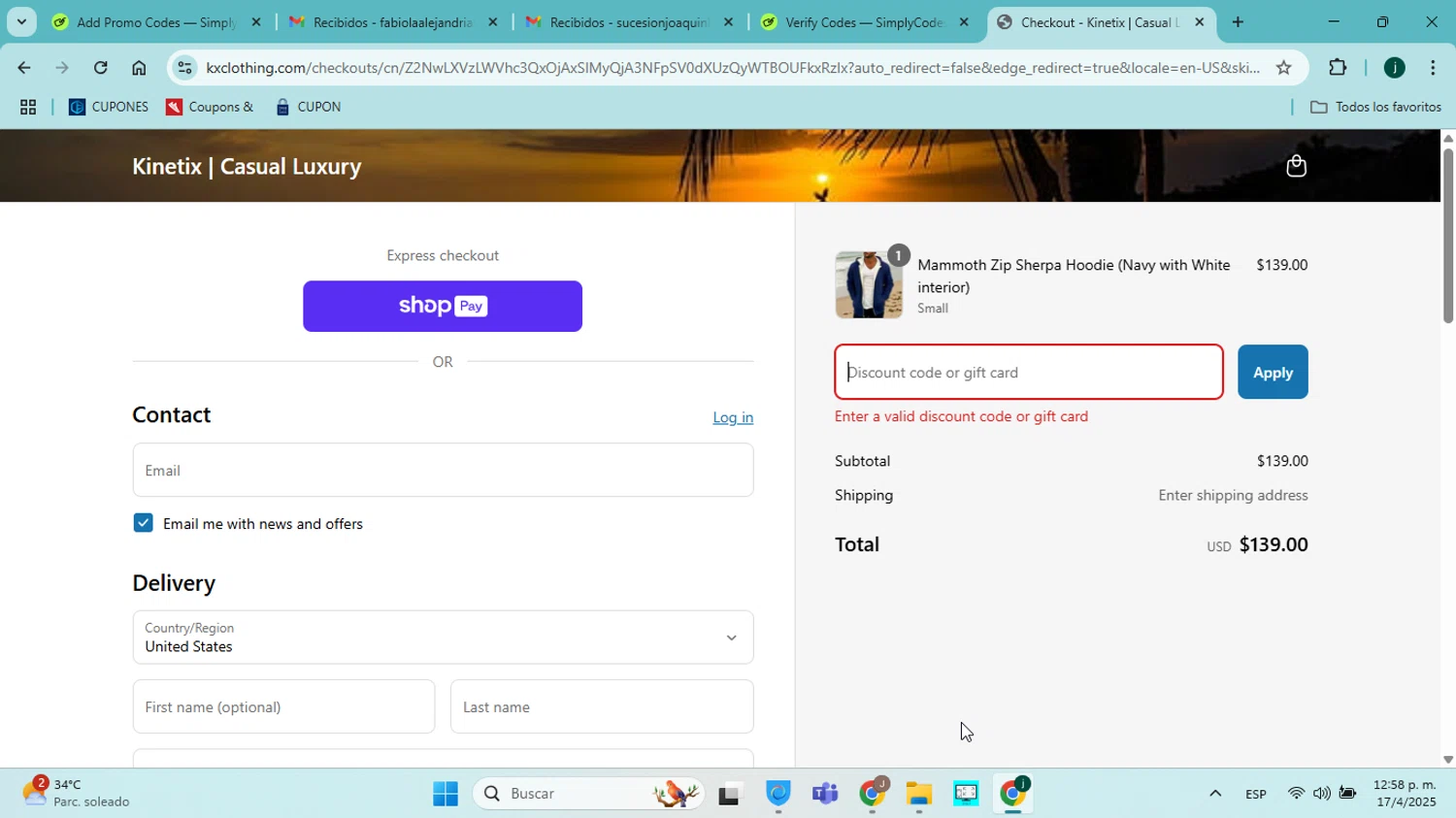1456x818 pixels.
Task: Open a new browser tab
Action: [1238, 22]
